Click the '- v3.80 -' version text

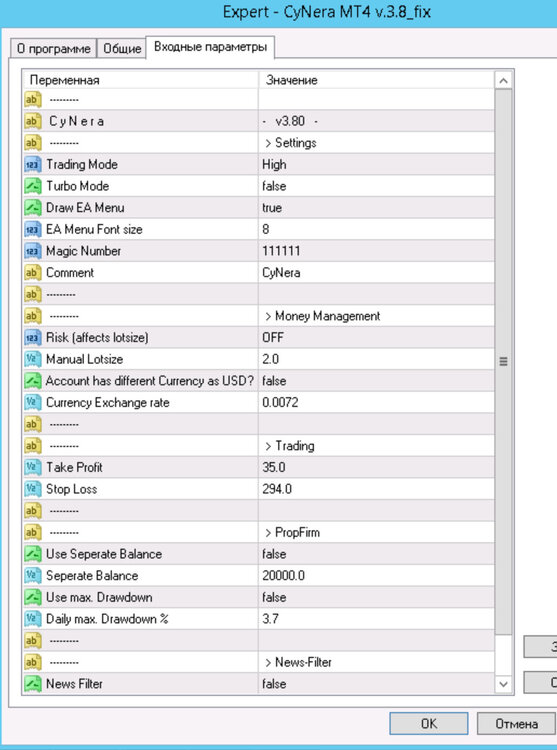click(290, 121)
